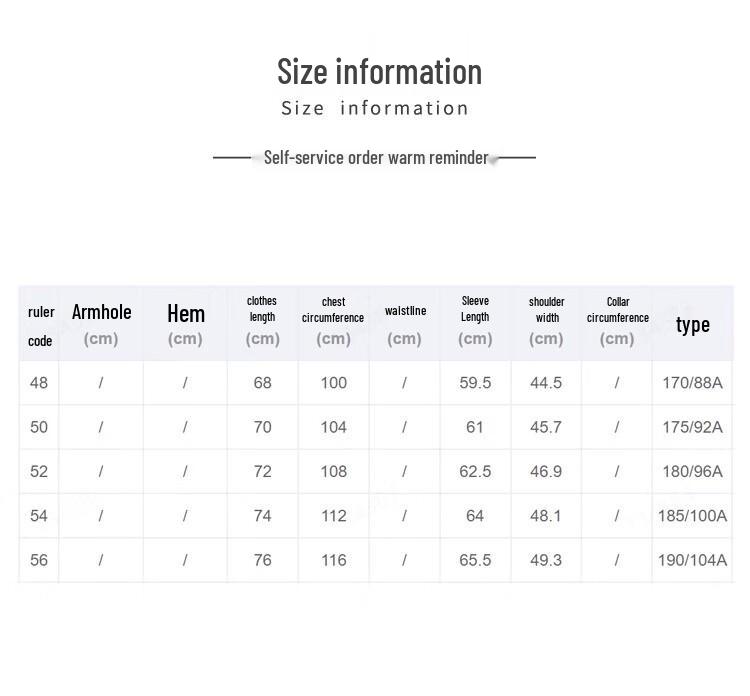The image size is (750, 696).
Task: Click the 170/88A type cell
Action: click(692, 383)
